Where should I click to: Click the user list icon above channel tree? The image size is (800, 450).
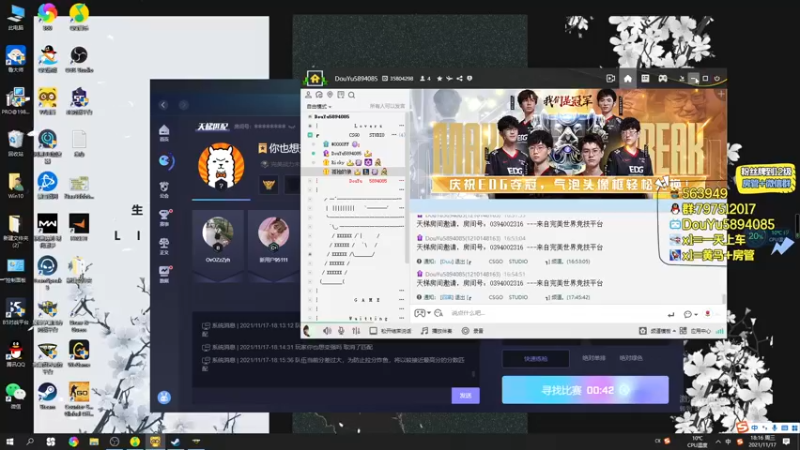pyautogui.click(x=308, y=95)
